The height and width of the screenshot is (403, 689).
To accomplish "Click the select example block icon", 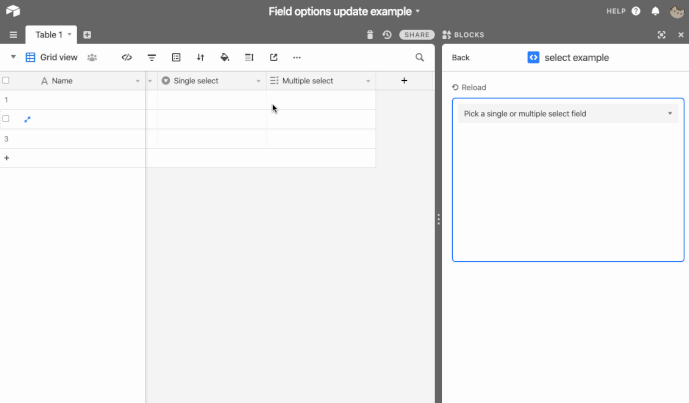I will 533,58.
